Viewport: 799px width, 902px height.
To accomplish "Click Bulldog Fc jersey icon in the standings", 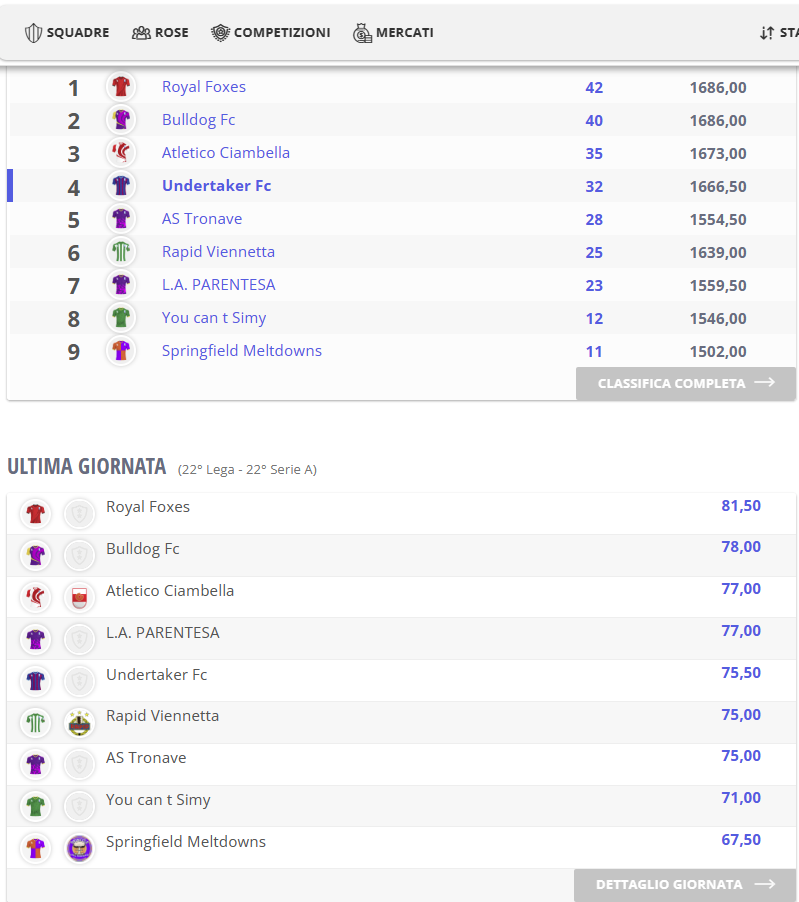I will [121, 120].
